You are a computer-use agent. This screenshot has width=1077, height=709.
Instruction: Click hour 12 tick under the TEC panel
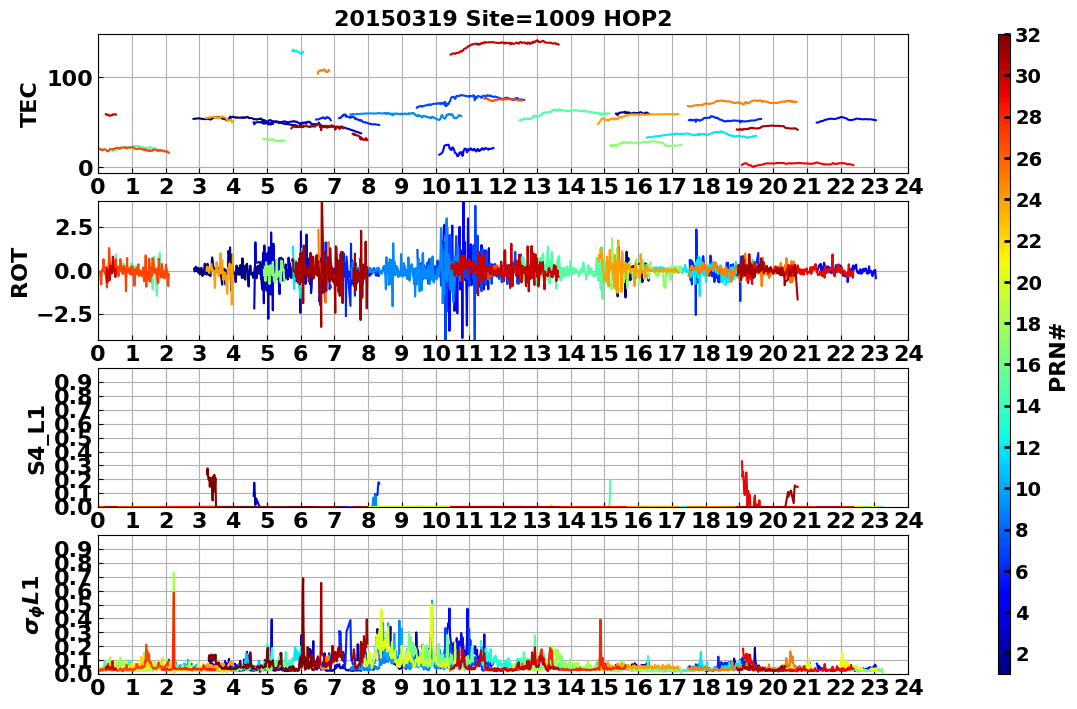pyautogui.click(x=503, y=186)
